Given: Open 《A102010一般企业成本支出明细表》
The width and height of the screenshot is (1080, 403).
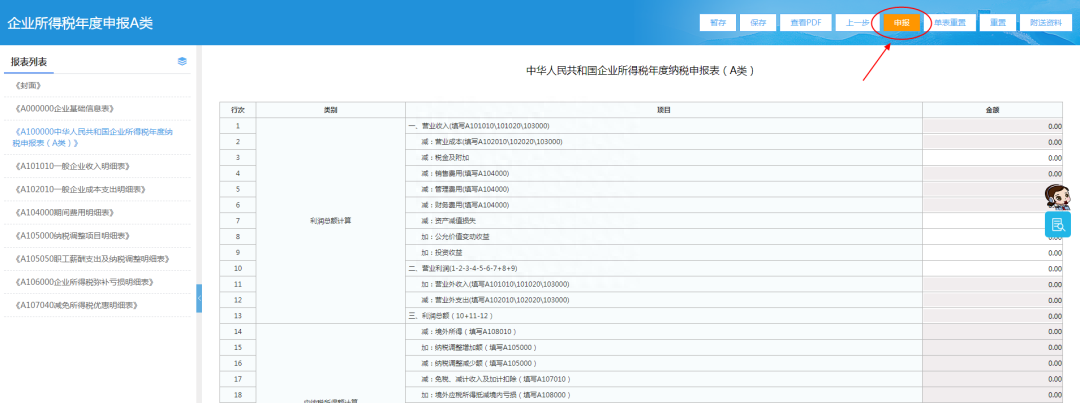Looking at the screenshot, I should [x=80, y=189].
